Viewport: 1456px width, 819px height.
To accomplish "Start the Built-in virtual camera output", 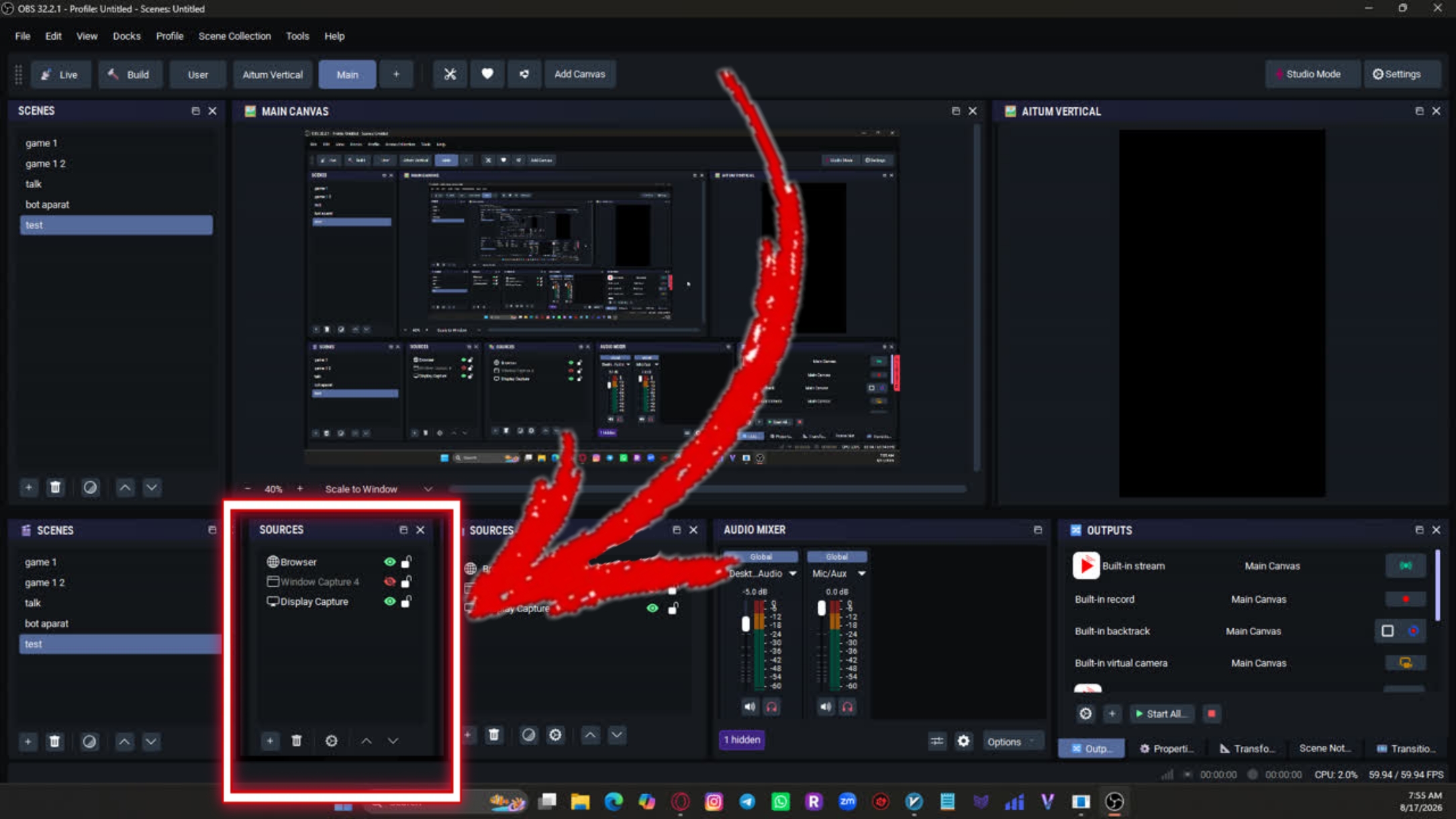I will (1405, 663).
